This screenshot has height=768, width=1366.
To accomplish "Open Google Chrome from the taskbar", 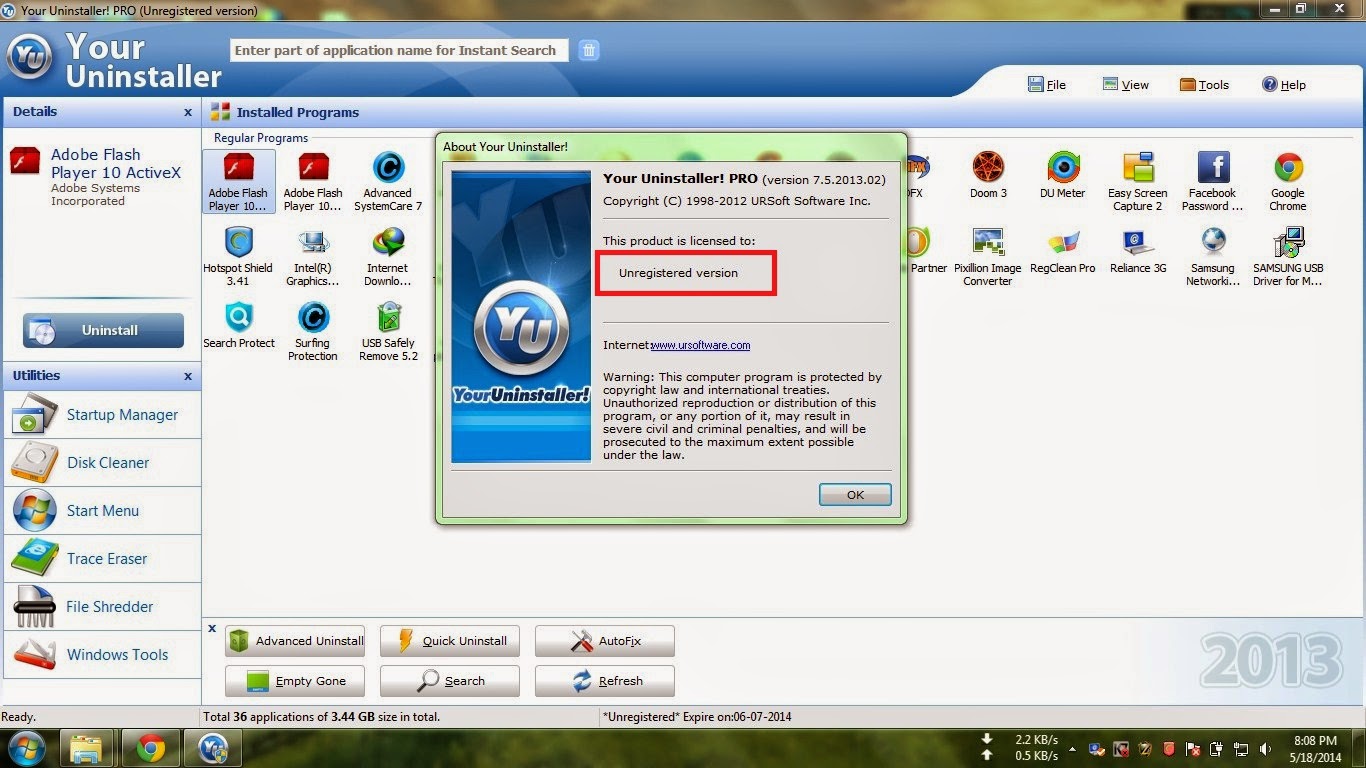I will (151, 748).
